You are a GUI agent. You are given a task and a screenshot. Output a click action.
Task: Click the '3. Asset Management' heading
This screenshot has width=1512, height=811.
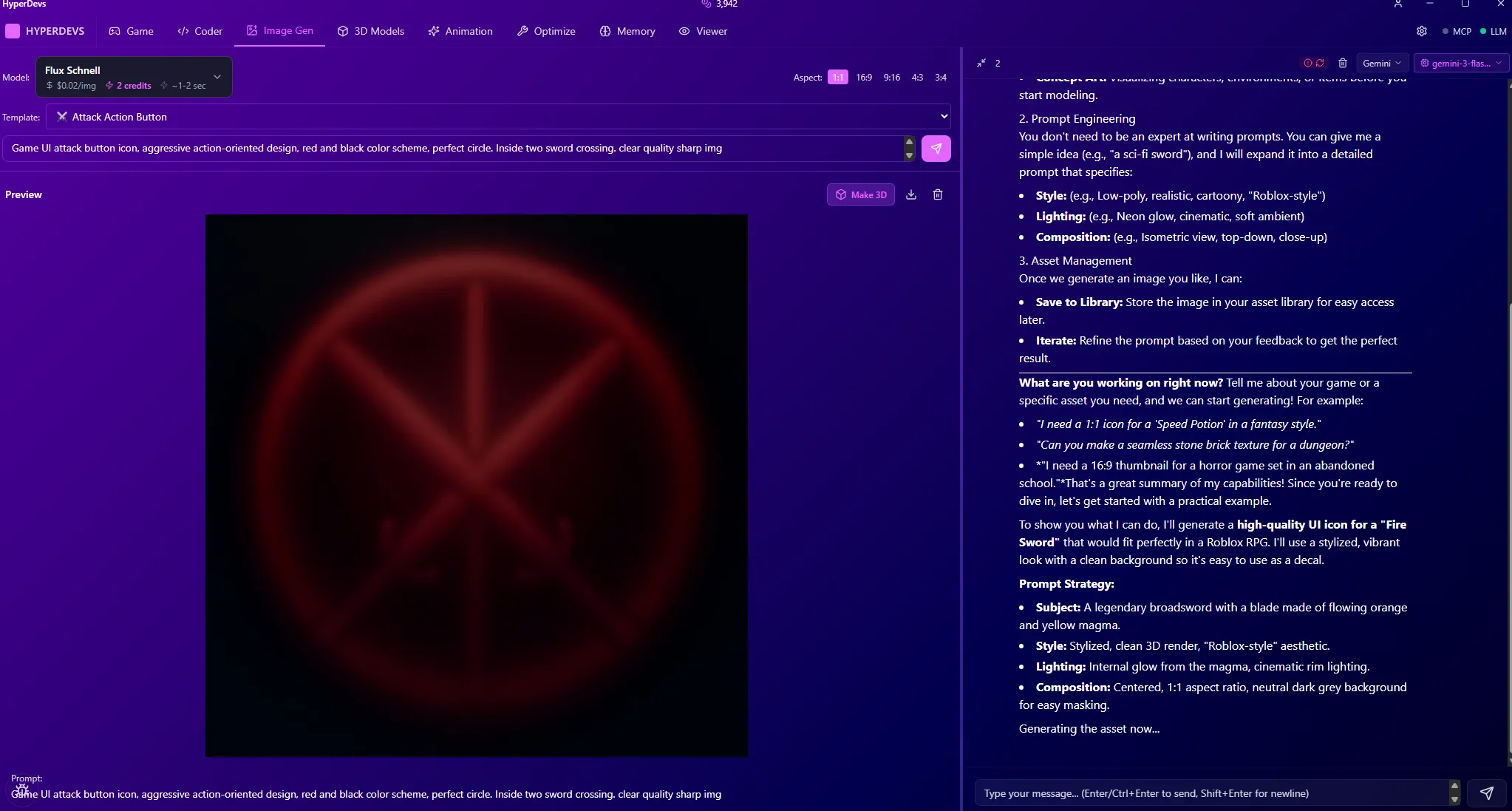click(1075, 260)
